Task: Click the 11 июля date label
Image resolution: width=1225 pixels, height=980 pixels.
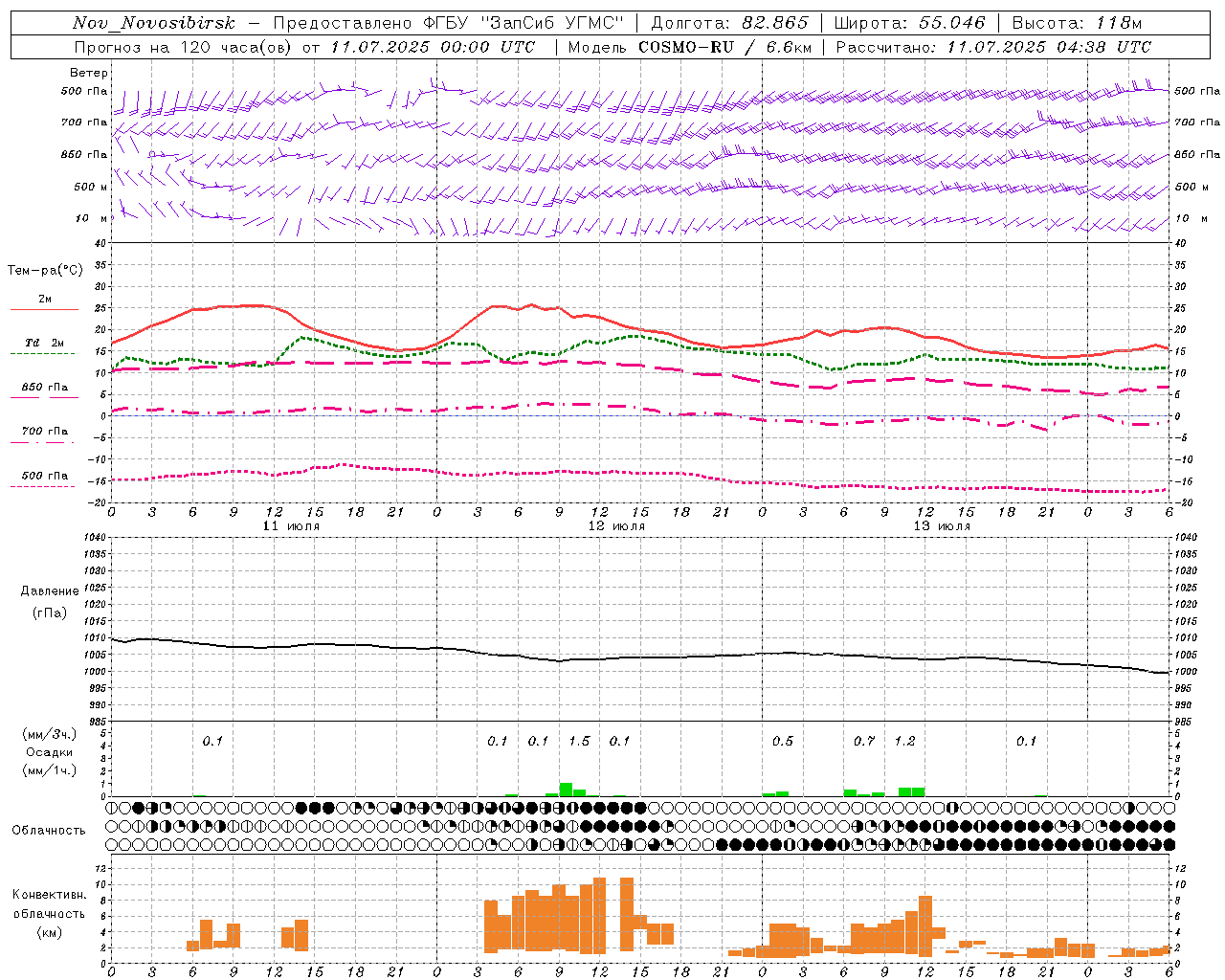Action: point(291,526)
